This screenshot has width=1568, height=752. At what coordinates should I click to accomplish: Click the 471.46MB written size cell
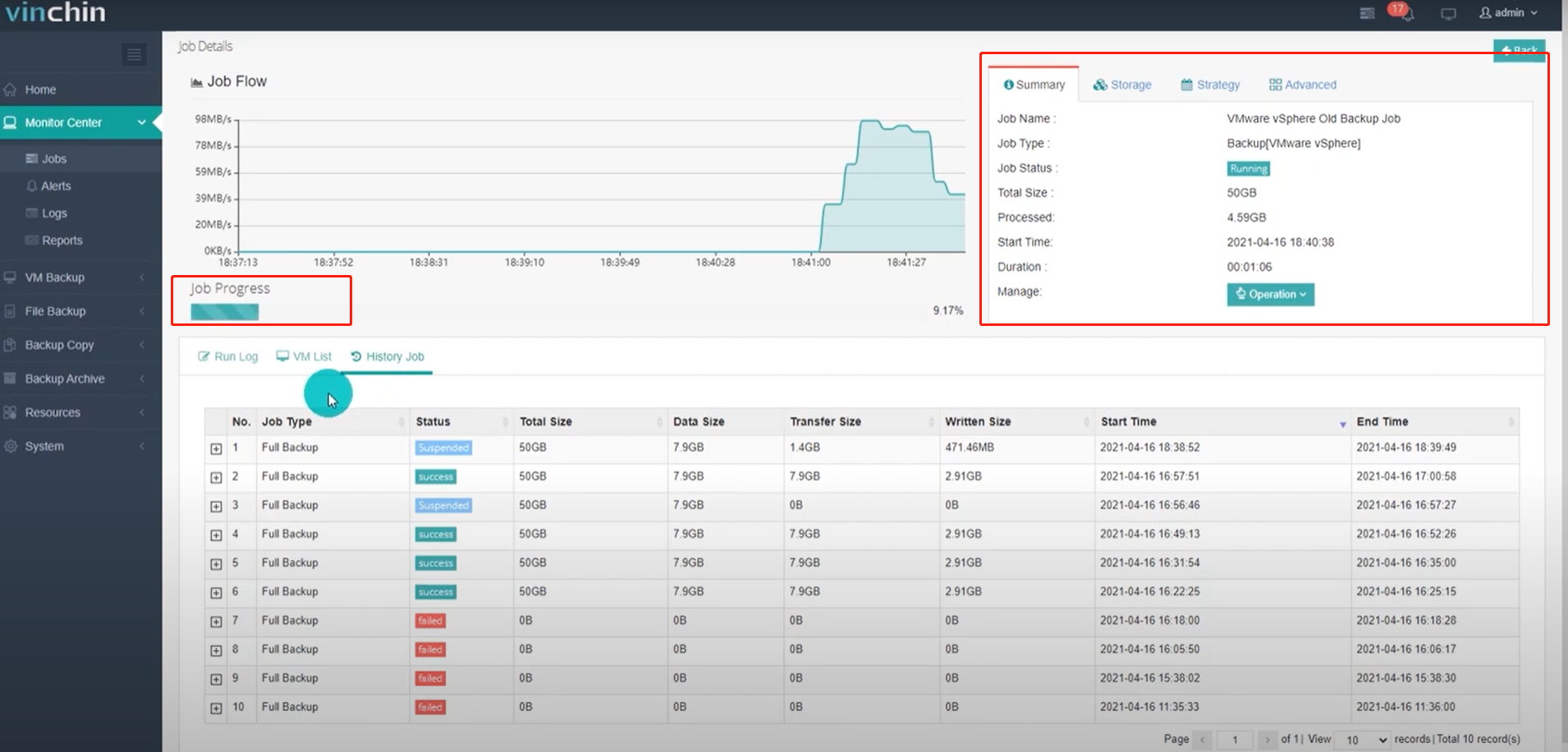pyautogui.click(x=970, y=447)
